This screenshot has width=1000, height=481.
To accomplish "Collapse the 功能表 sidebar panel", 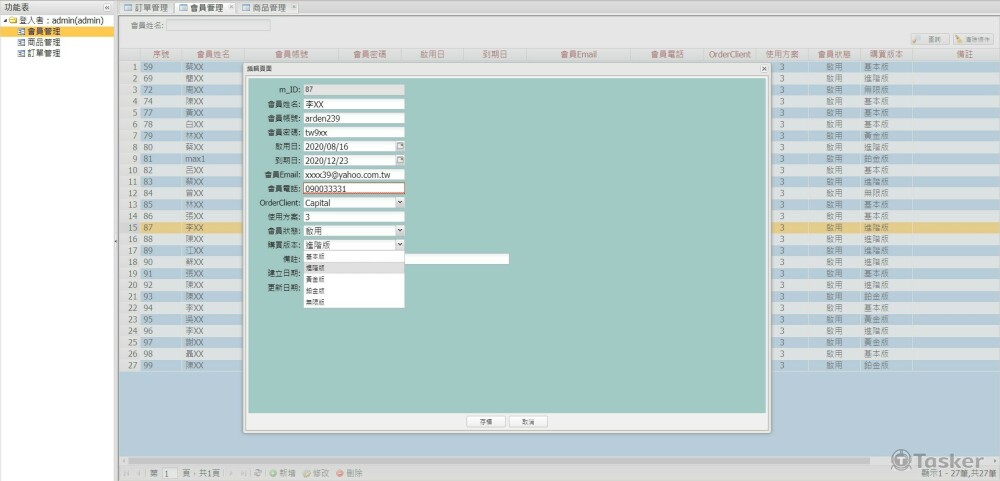I will coord(108,7).
